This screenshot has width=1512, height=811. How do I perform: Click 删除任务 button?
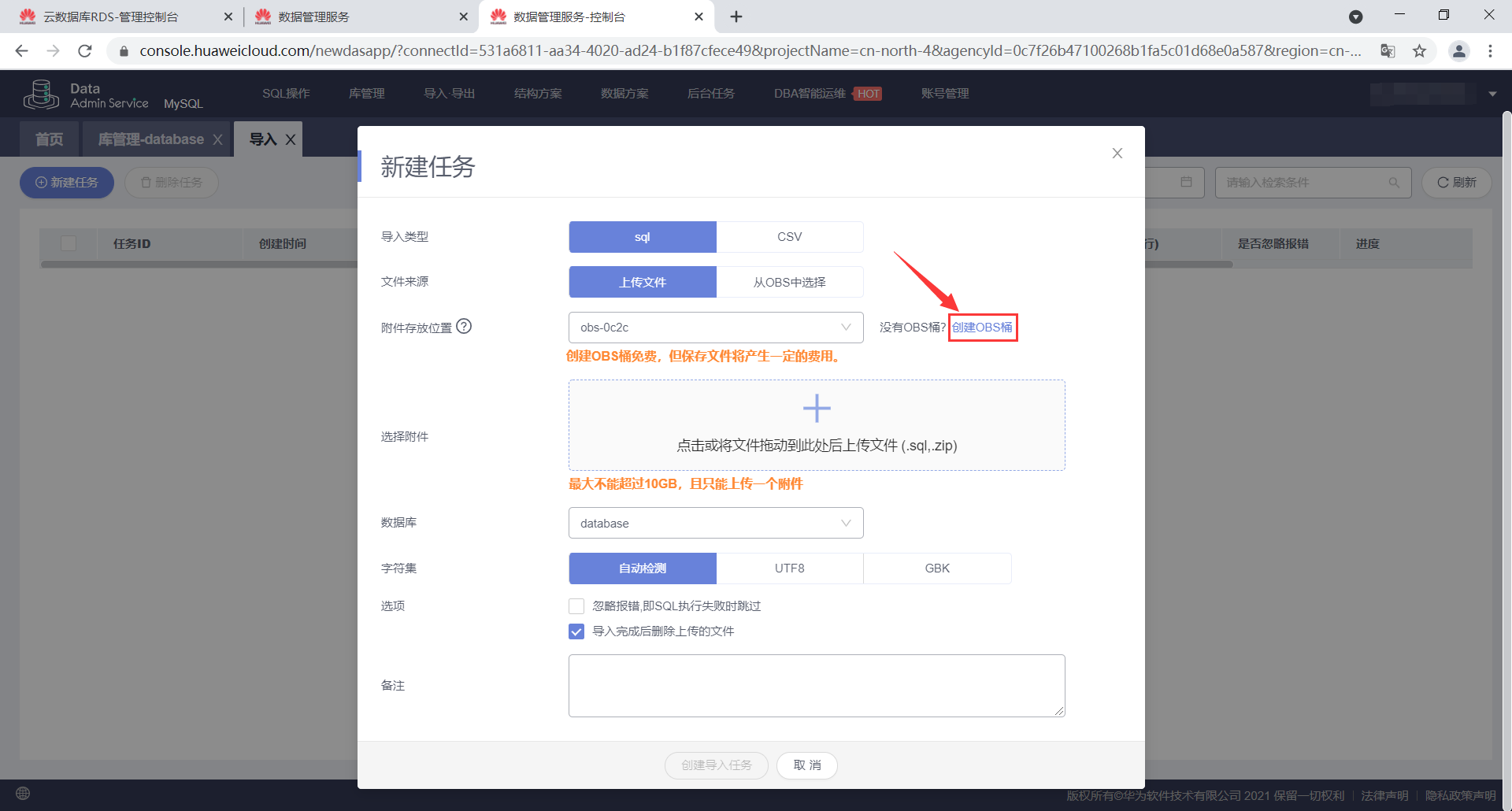(172, 183)
